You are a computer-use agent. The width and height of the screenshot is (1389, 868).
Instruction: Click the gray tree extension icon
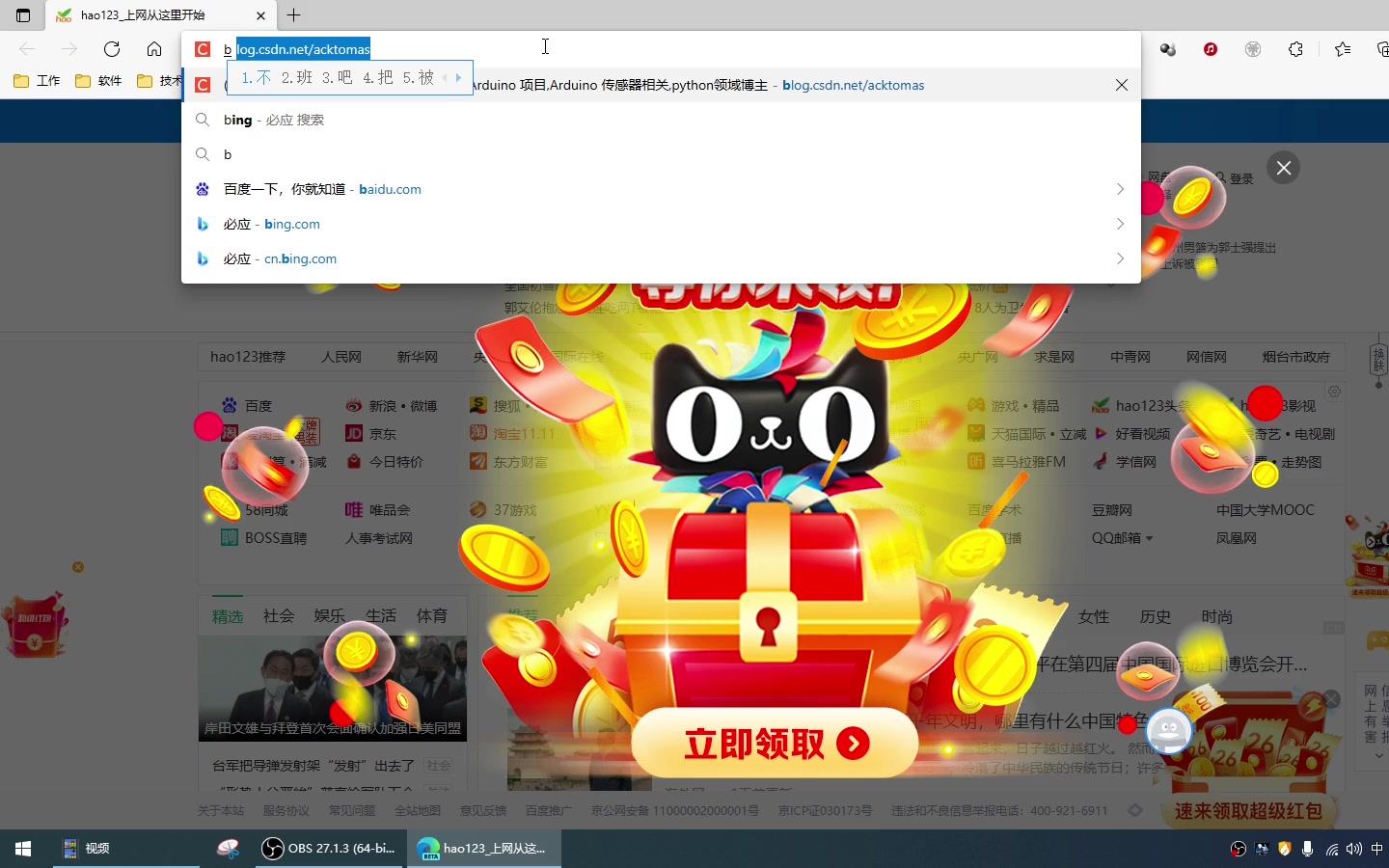(1253, 49)
